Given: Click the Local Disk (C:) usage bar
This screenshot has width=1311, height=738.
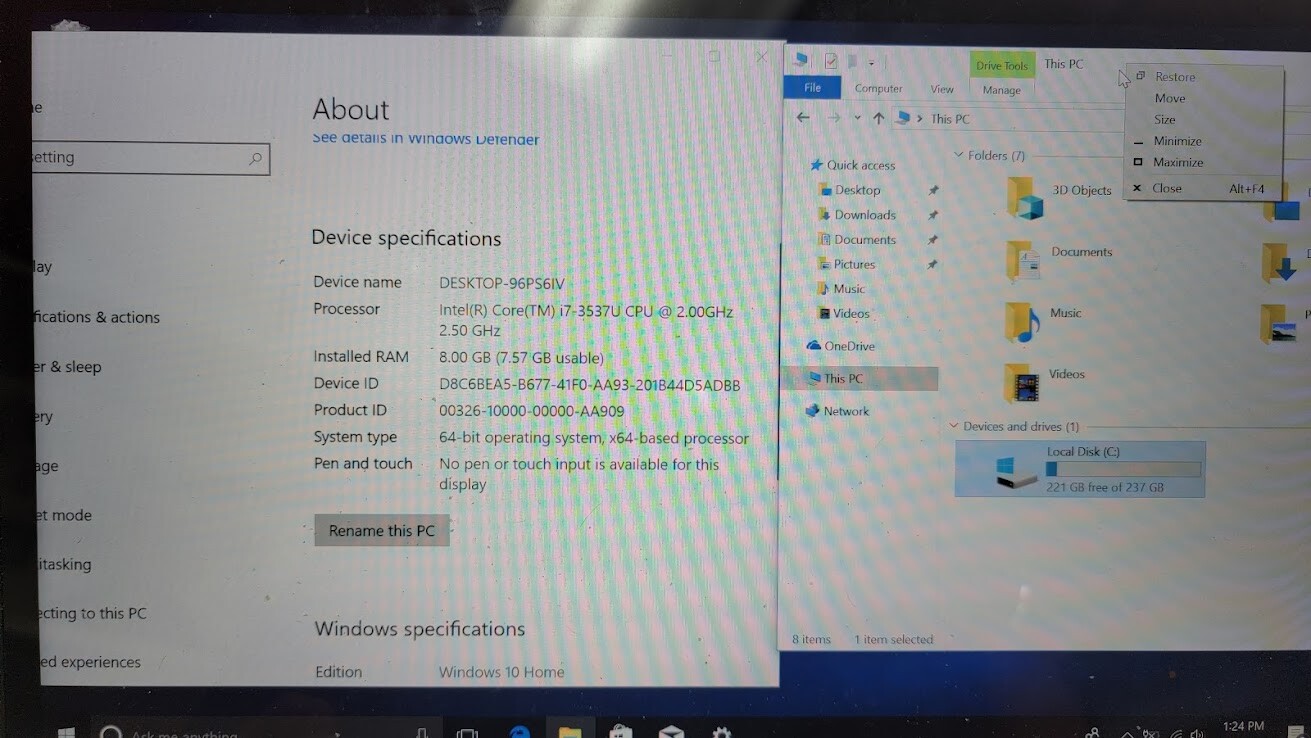Looking at the screenshot, I should 1123,469.
